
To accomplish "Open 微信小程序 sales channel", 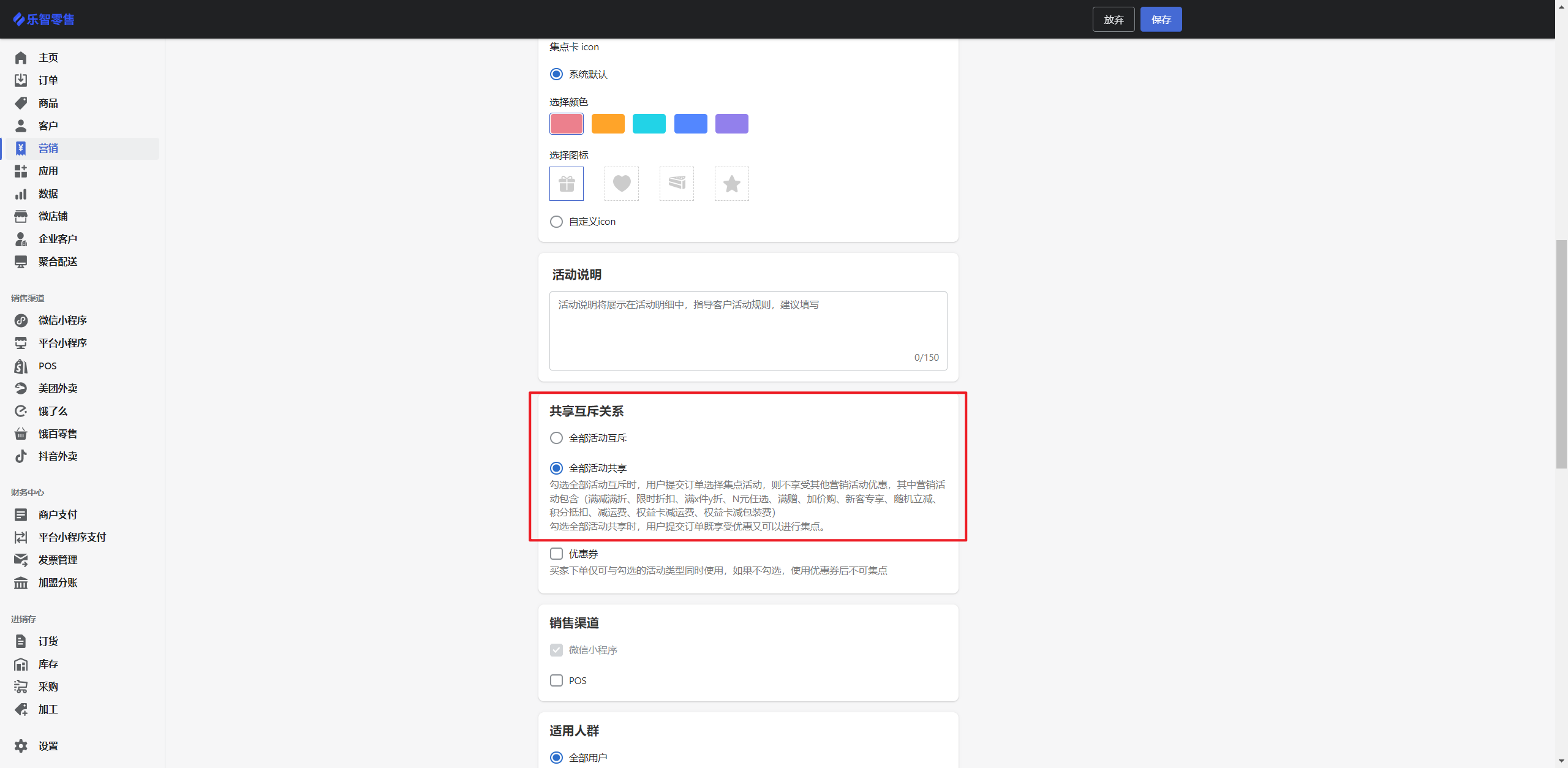I will click(x=62, y=320).
